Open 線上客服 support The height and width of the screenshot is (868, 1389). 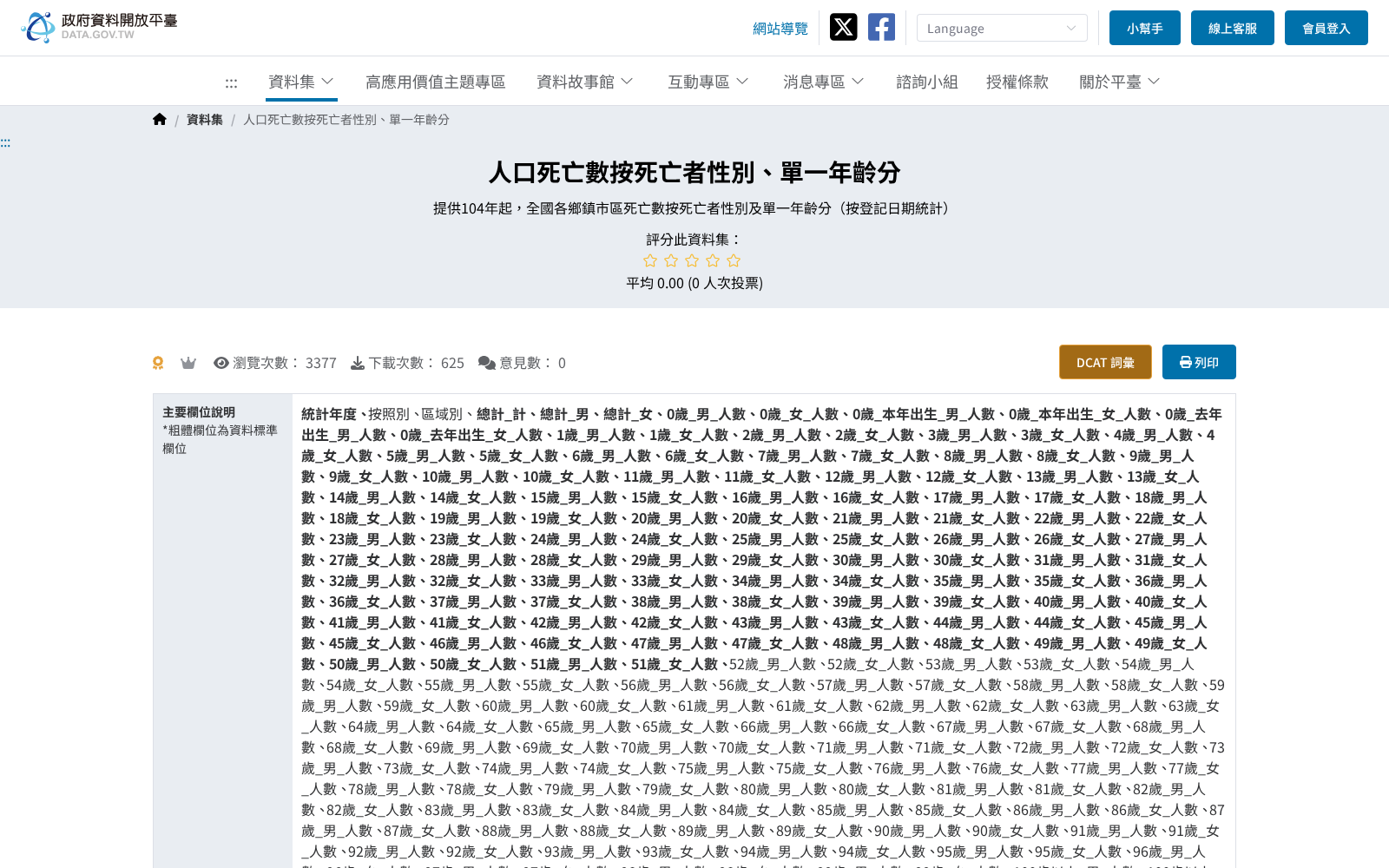(x=1233, y=28)
